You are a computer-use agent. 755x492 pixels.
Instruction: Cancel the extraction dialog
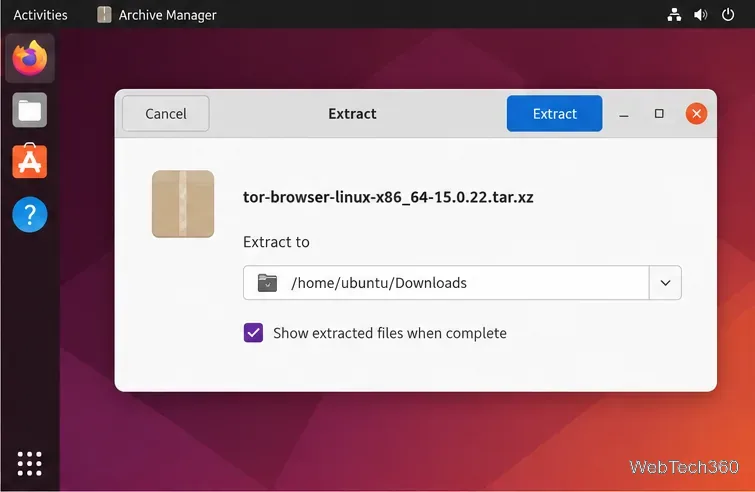[166, 114]
